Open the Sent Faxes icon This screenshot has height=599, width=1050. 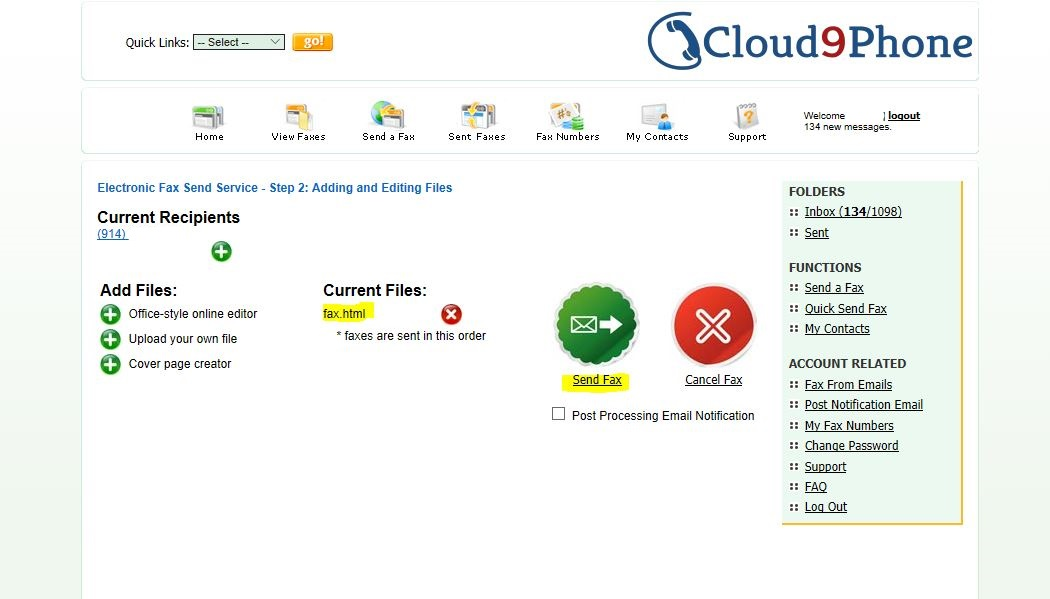477,116
